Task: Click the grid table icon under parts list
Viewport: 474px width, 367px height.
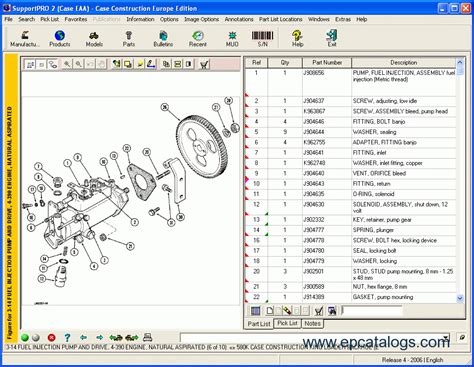Action: pyautogui.click(x=255, y=311)
